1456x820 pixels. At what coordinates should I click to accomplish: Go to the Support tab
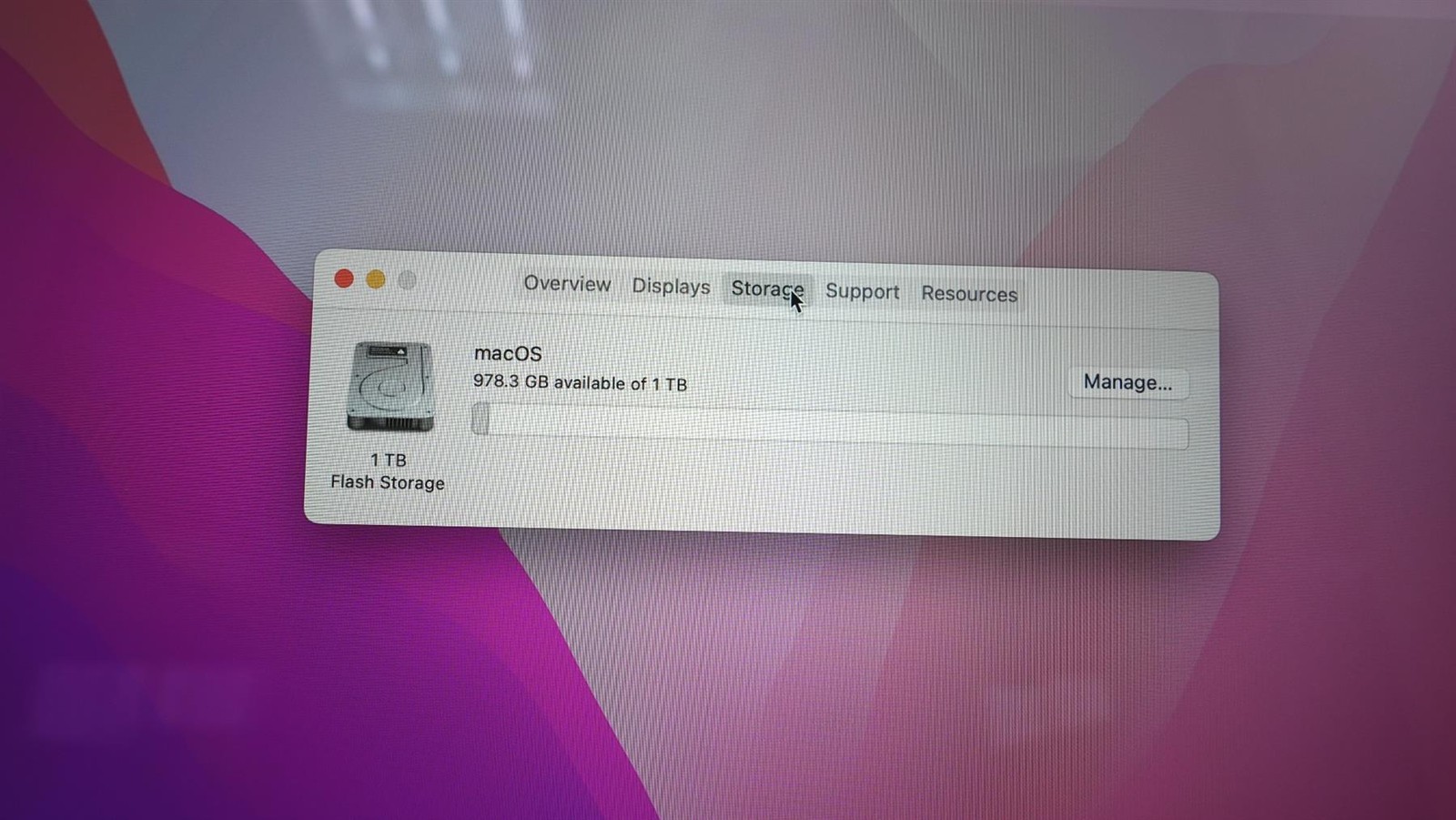pos(862,292)
